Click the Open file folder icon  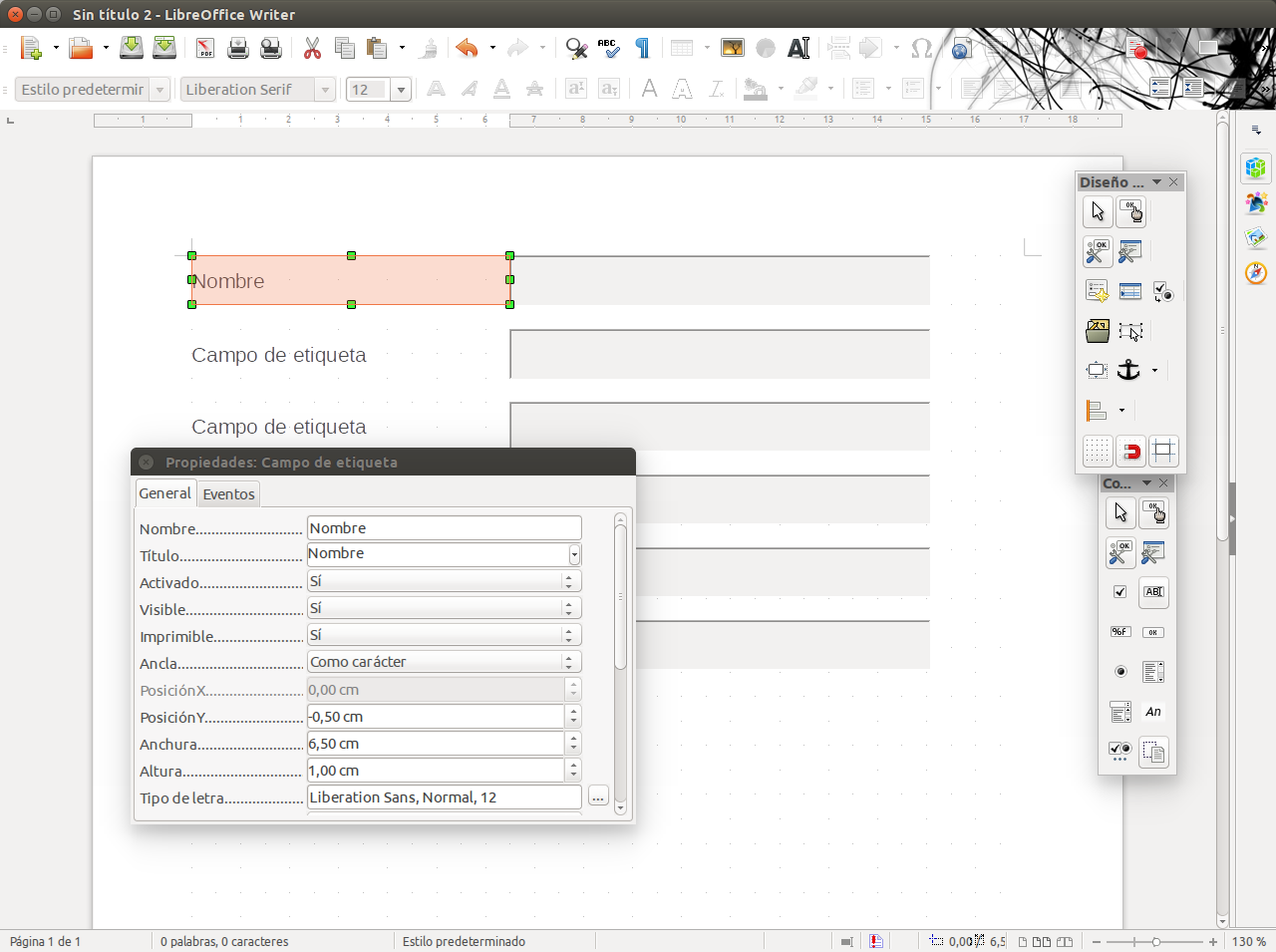pos(81,48)
